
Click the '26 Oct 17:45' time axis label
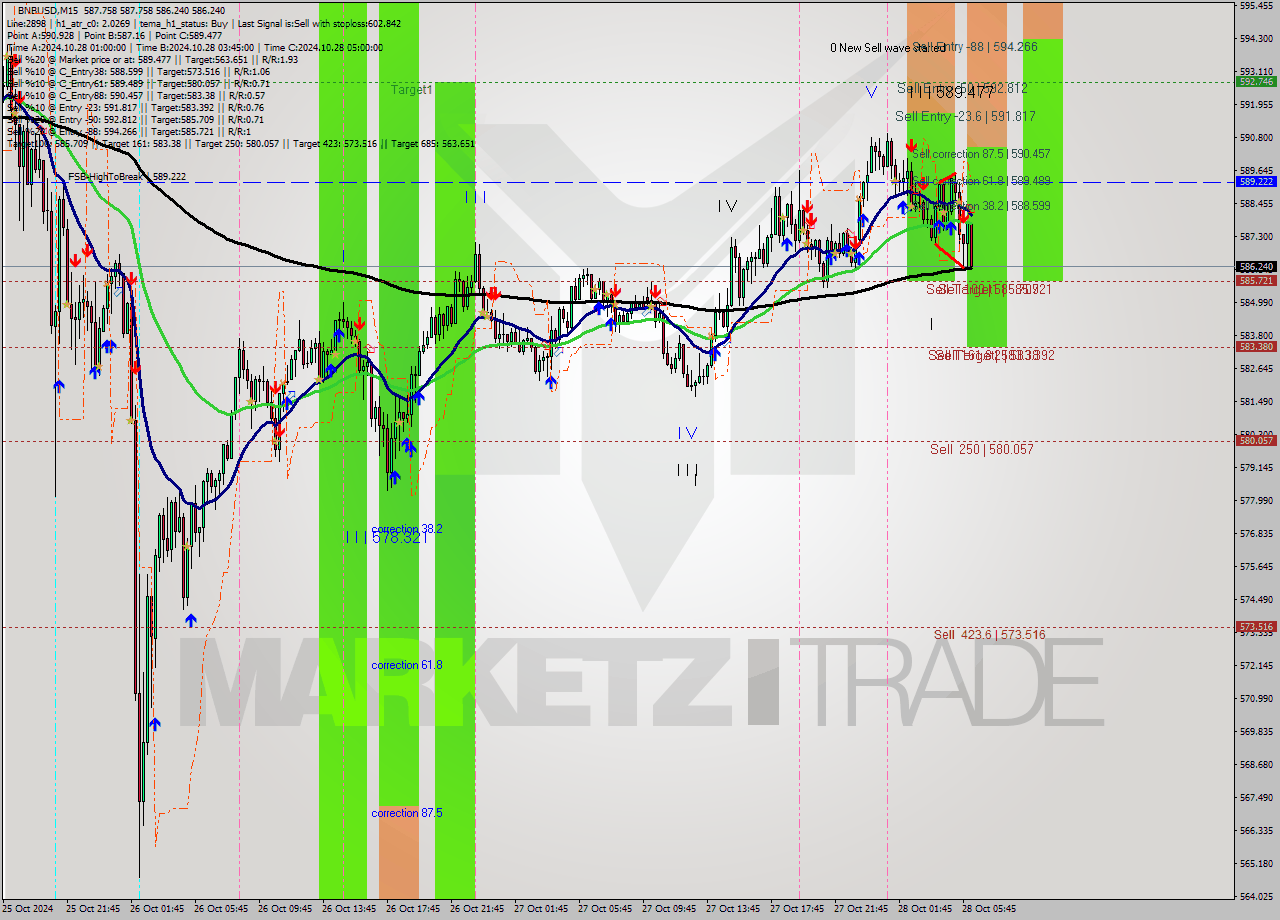[413, 909]
